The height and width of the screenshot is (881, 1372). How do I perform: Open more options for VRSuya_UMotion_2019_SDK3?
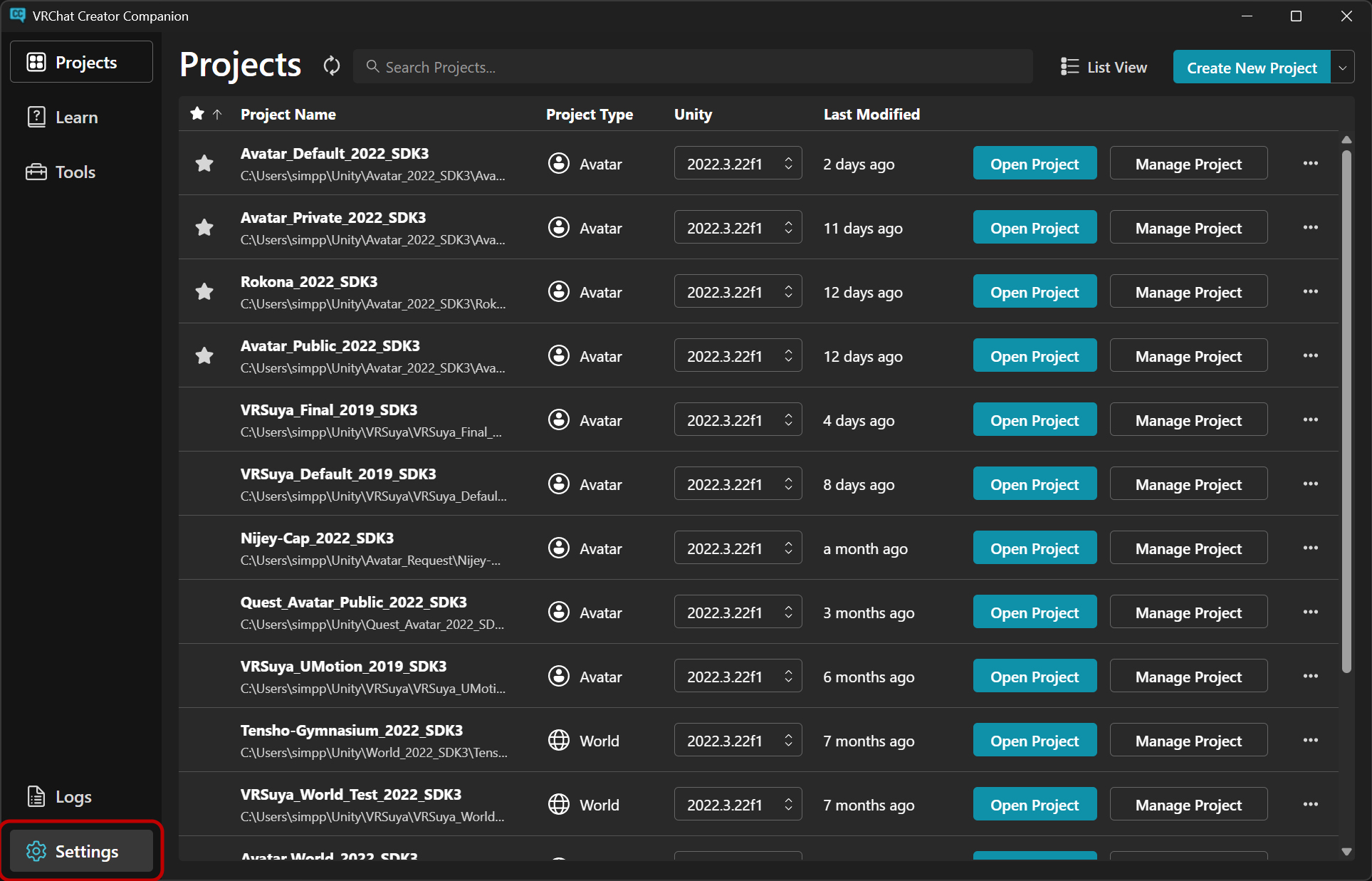click(x=1311, y=677)
